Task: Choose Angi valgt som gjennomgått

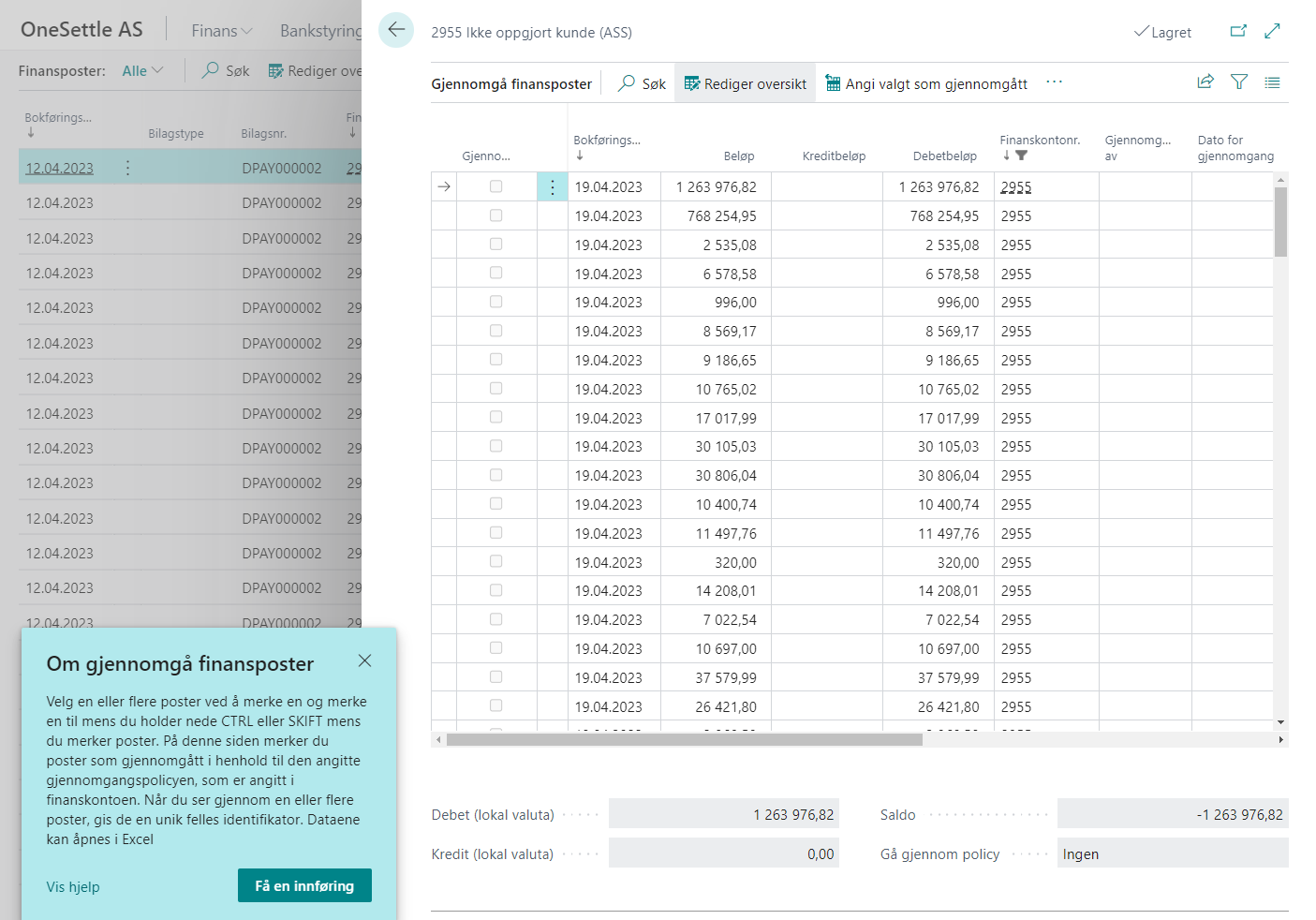Action: point(926,83)
